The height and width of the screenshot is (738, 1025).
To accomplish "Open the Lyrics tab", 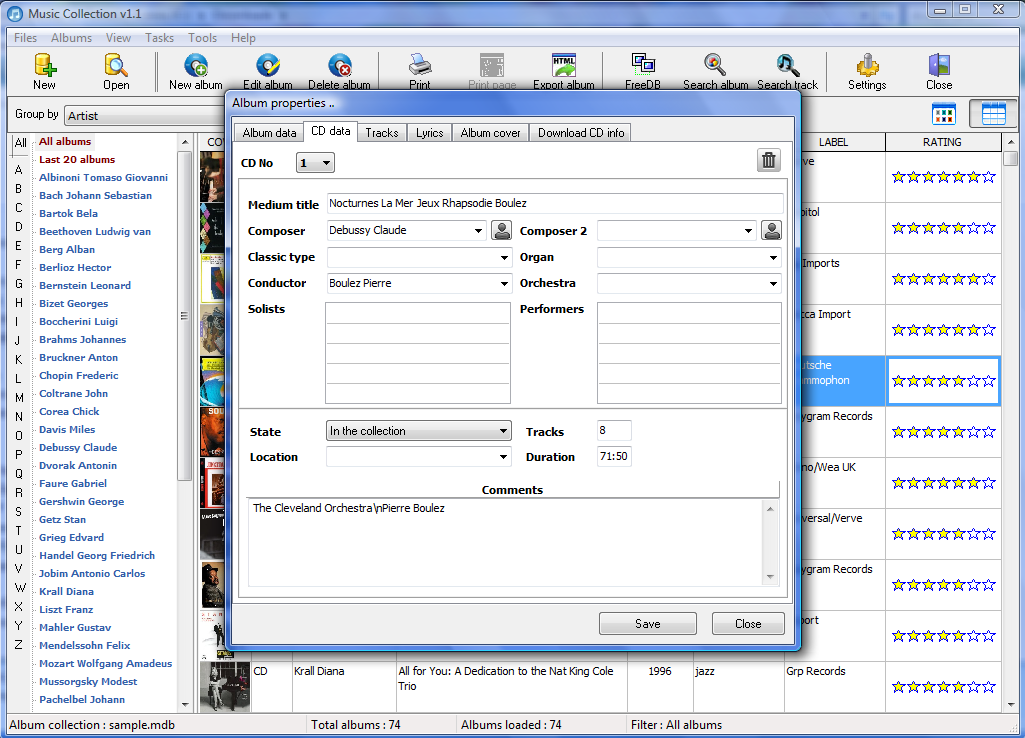I will (429, 133).
